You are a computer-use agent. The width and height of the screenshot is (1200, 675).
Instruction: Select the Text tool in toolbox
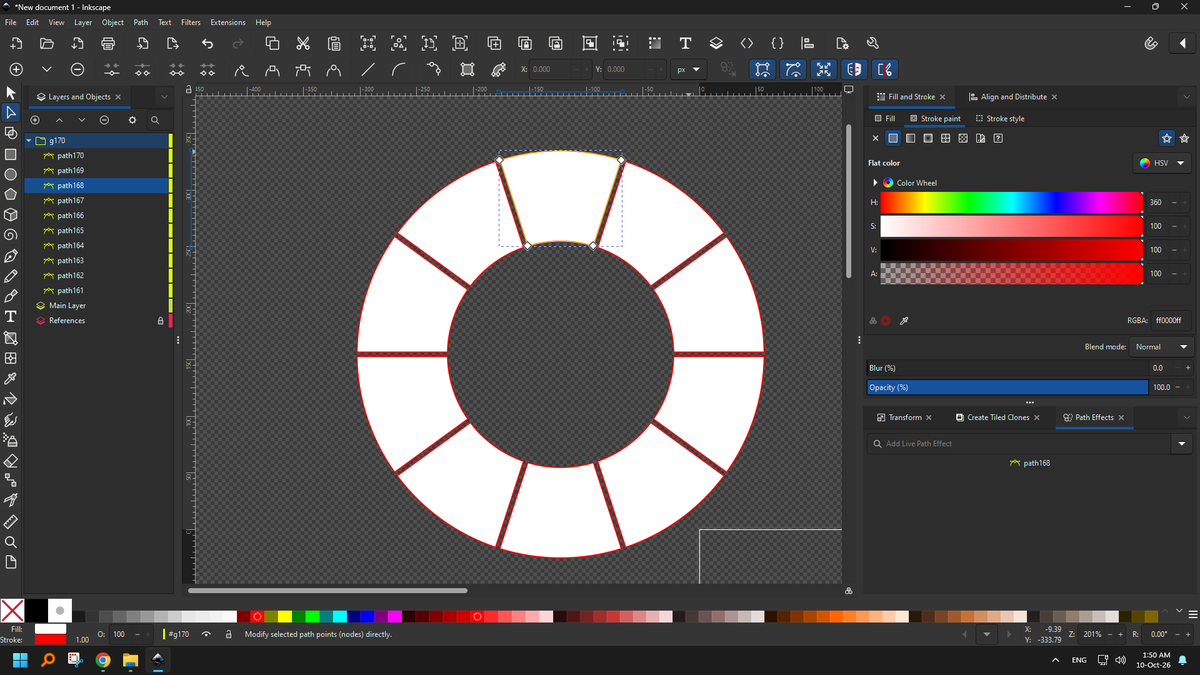(x=11, y=316)
